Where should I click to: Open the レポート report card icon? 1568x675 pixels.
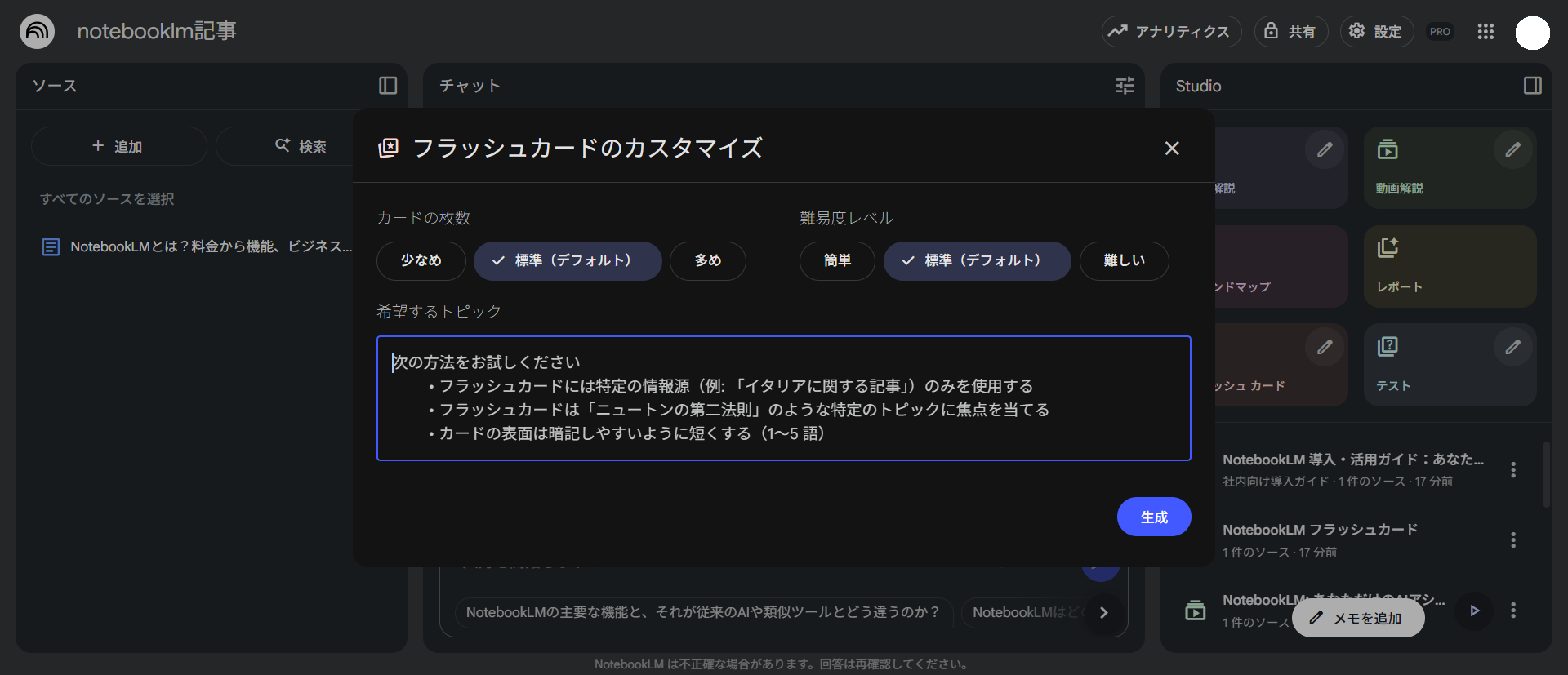pyautogui.click(x=1388, y=247)
